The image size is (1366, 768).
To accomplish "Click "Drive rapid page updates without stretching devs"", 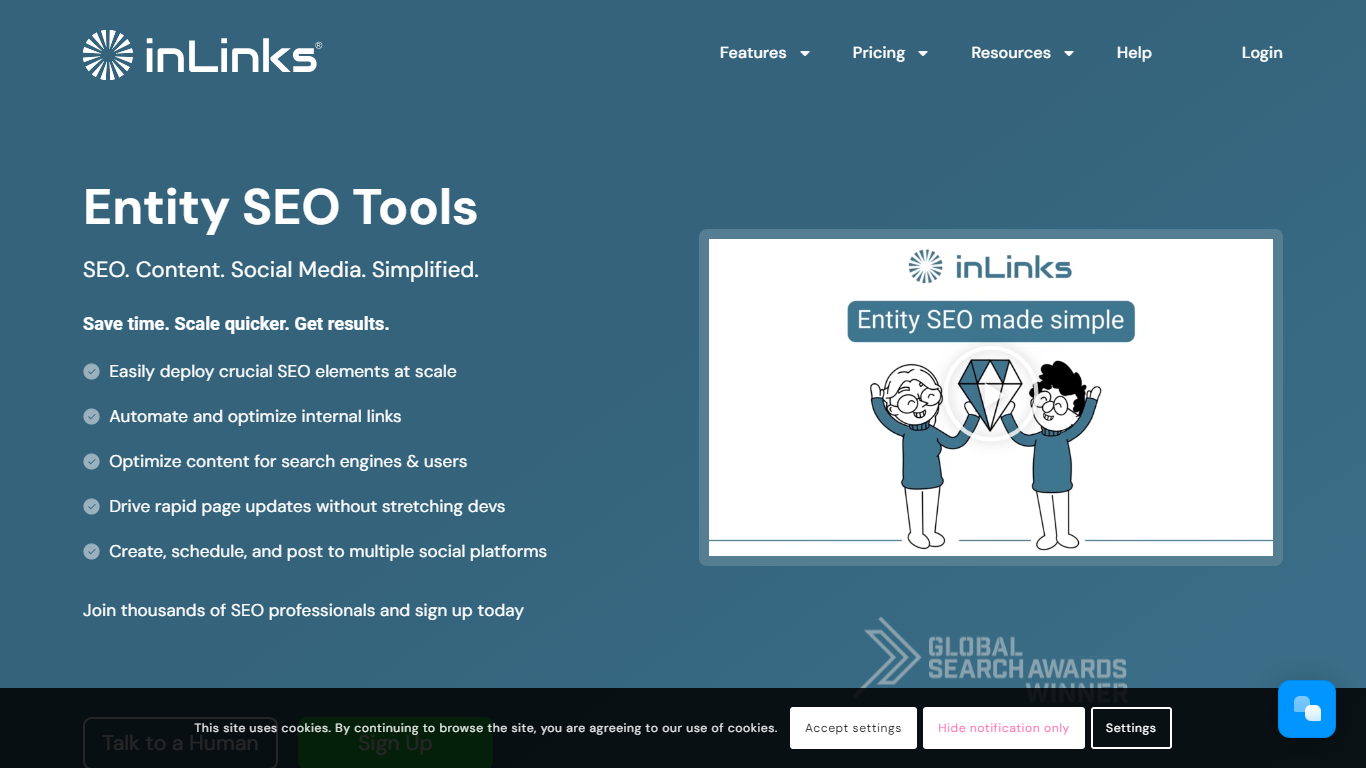I will (307, 506).
